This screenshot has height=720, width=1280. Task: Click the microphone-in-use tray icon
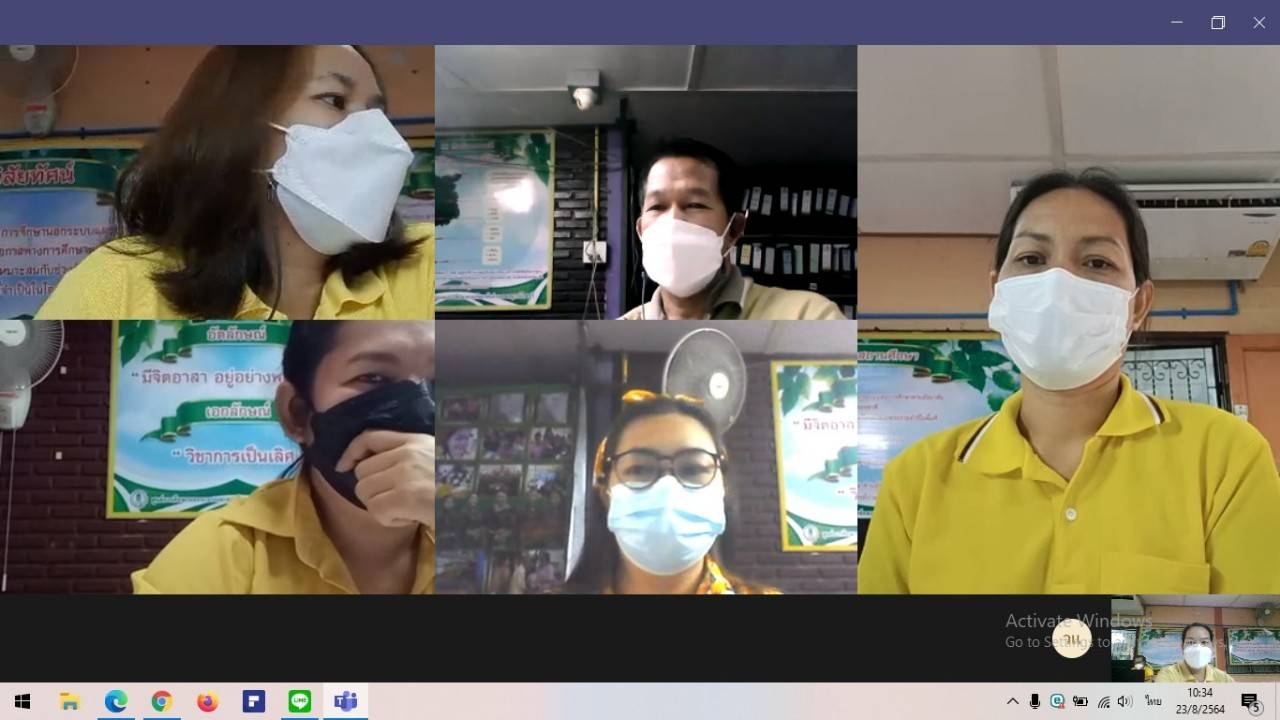click(1035, 702)
